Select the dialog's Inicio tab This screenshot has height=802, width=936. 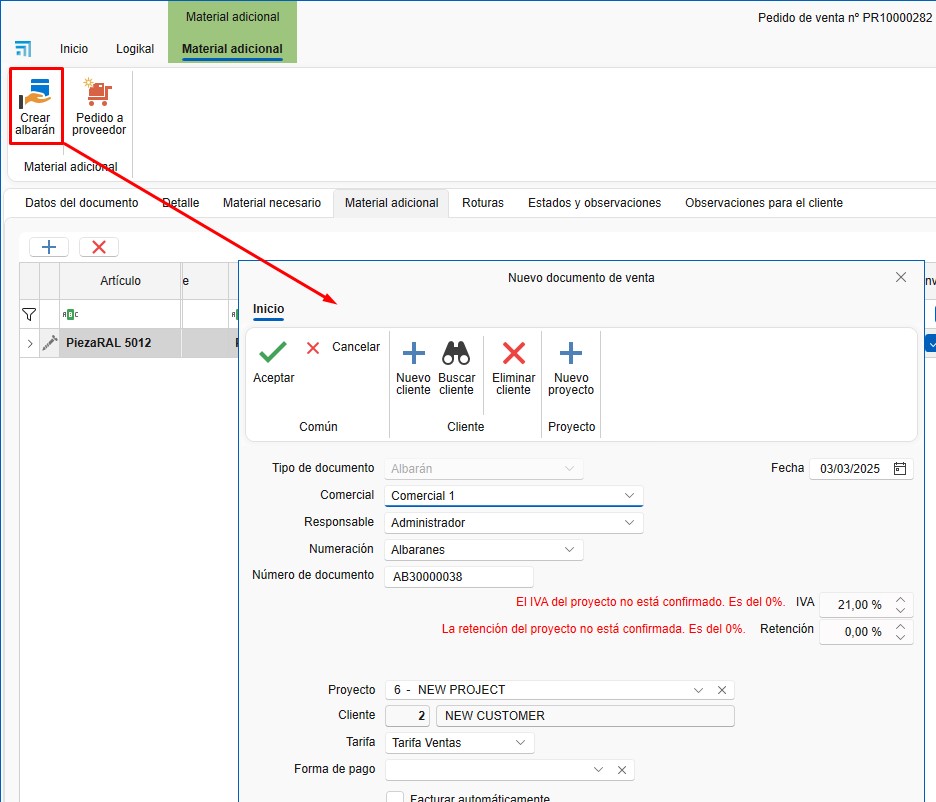coord(268,309)
